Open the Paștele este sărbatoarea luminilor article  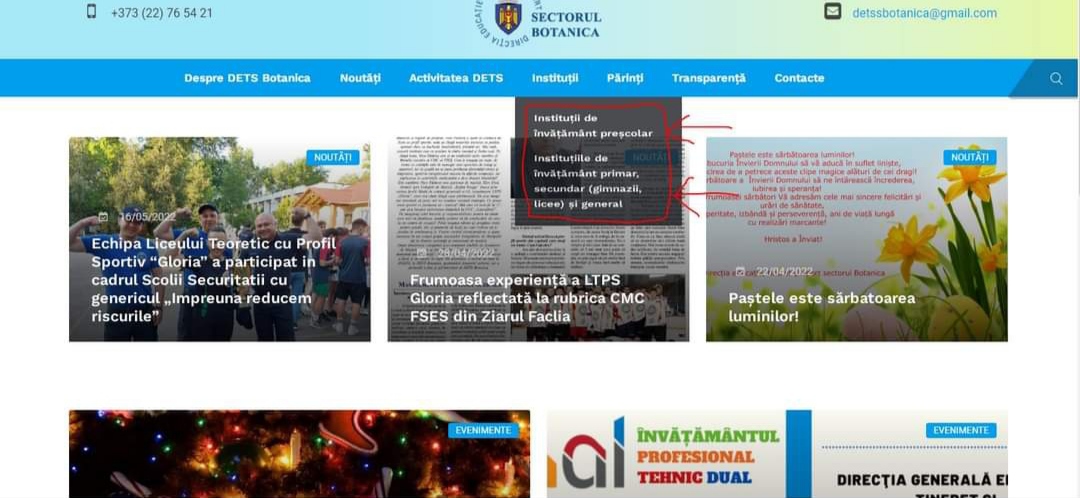point(806,306)
